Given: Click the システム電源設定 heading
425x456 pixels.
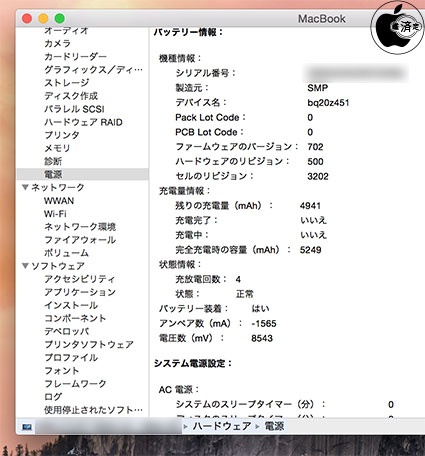Looking at the screenshot, I should pos(193,363).
